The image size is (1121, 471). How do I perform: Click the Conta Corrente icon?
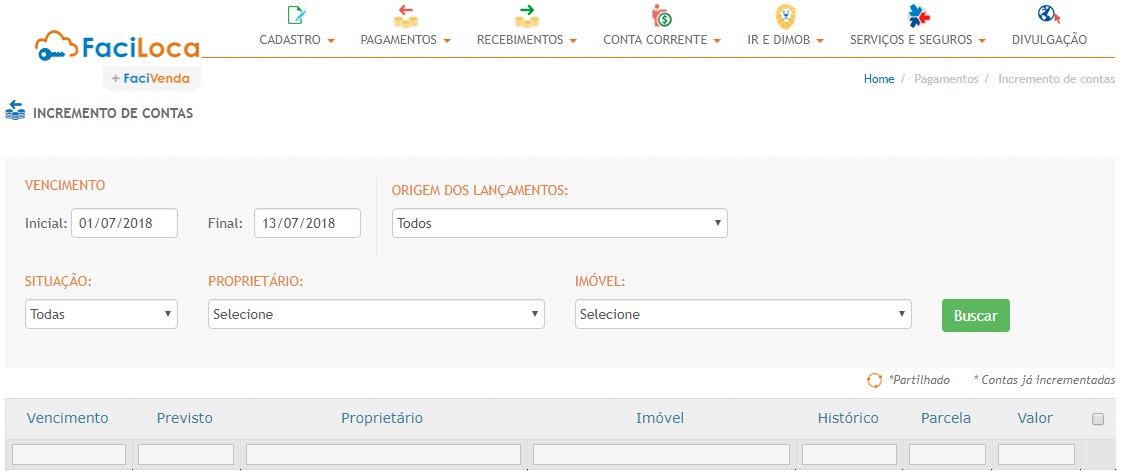(661, 15)
